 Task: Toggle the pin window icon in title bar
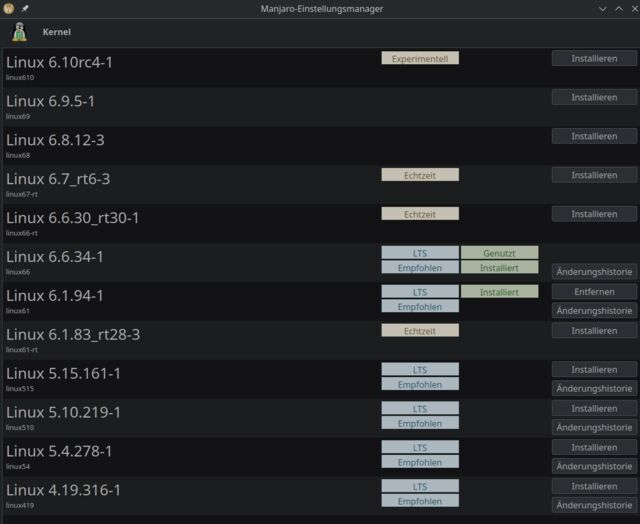(x=25, y=8)
